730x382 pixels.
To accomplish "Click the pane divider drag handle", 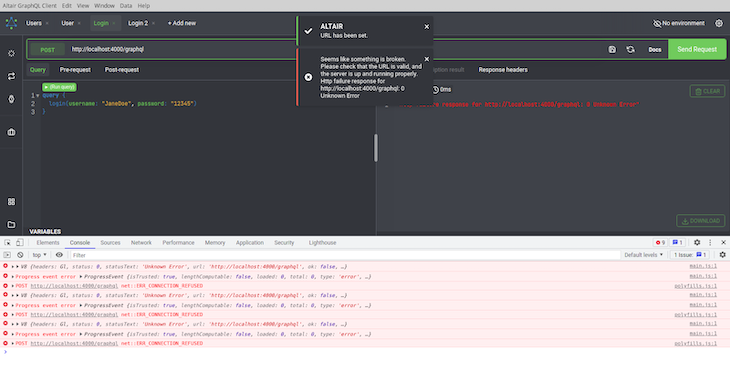I will (376, 148).
